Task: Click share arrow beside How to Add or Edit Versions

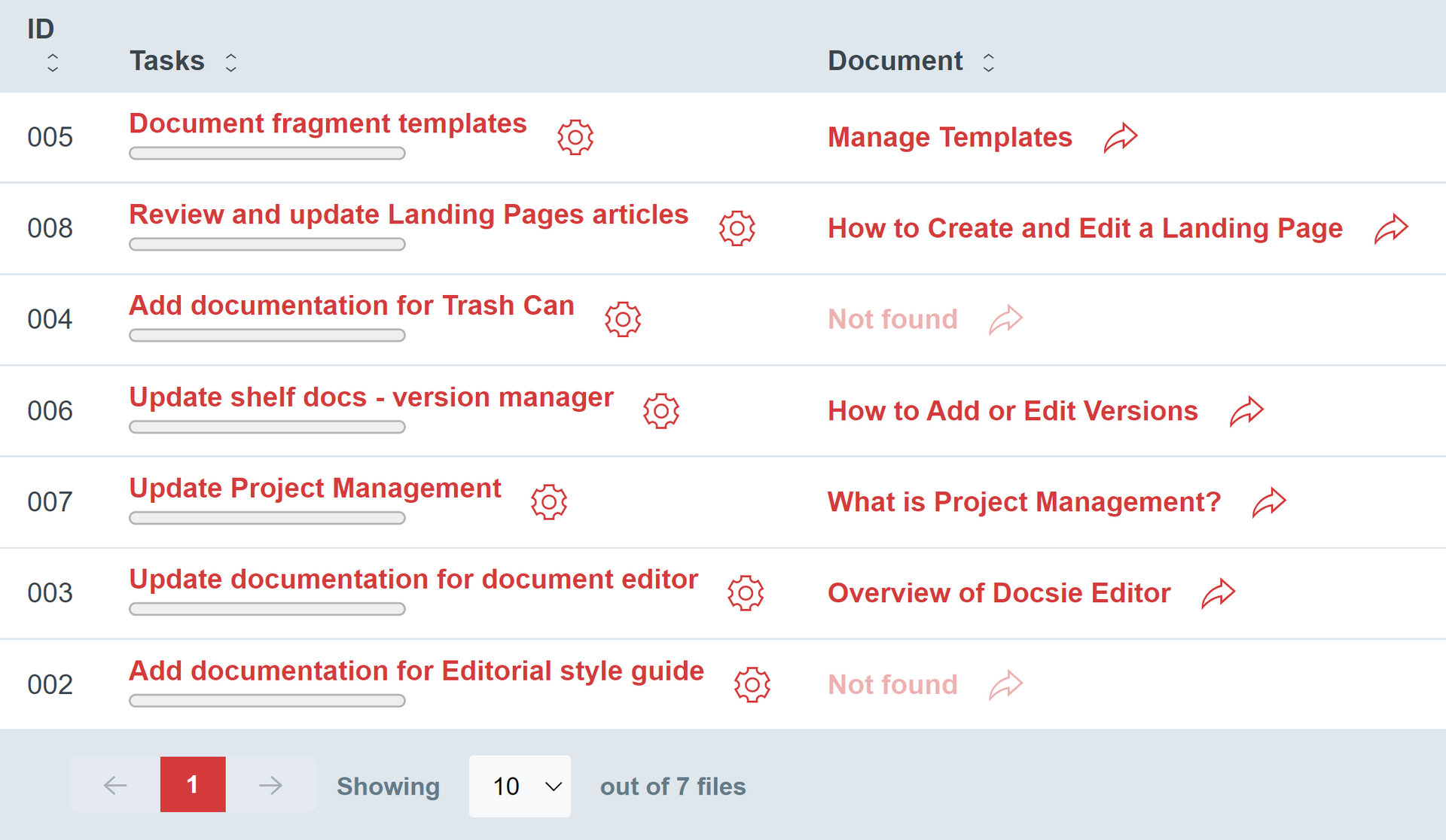Action: (1247, 411)
